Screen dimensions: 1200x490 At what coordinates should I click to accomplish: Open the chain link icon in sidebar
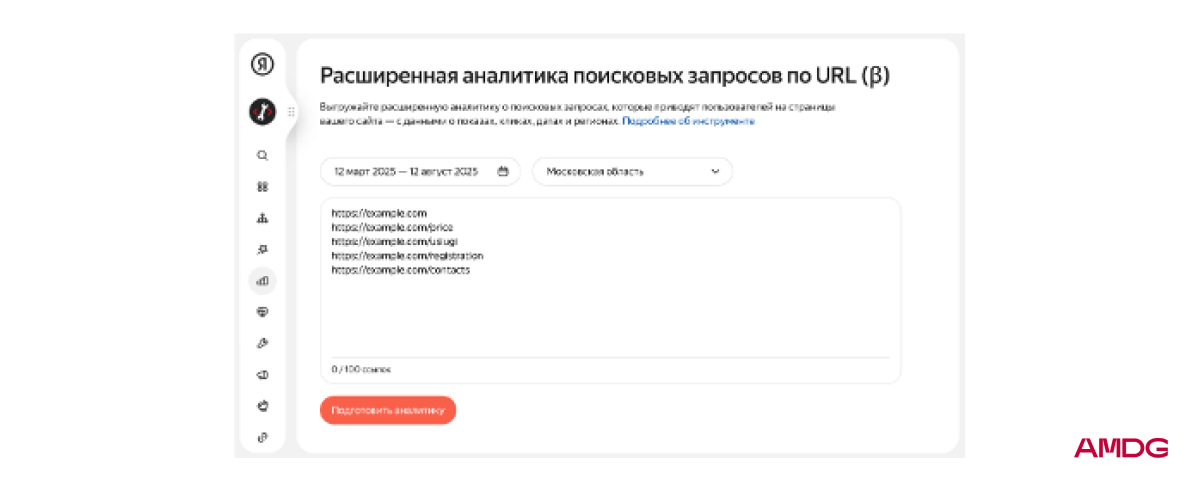coord(262,437)
